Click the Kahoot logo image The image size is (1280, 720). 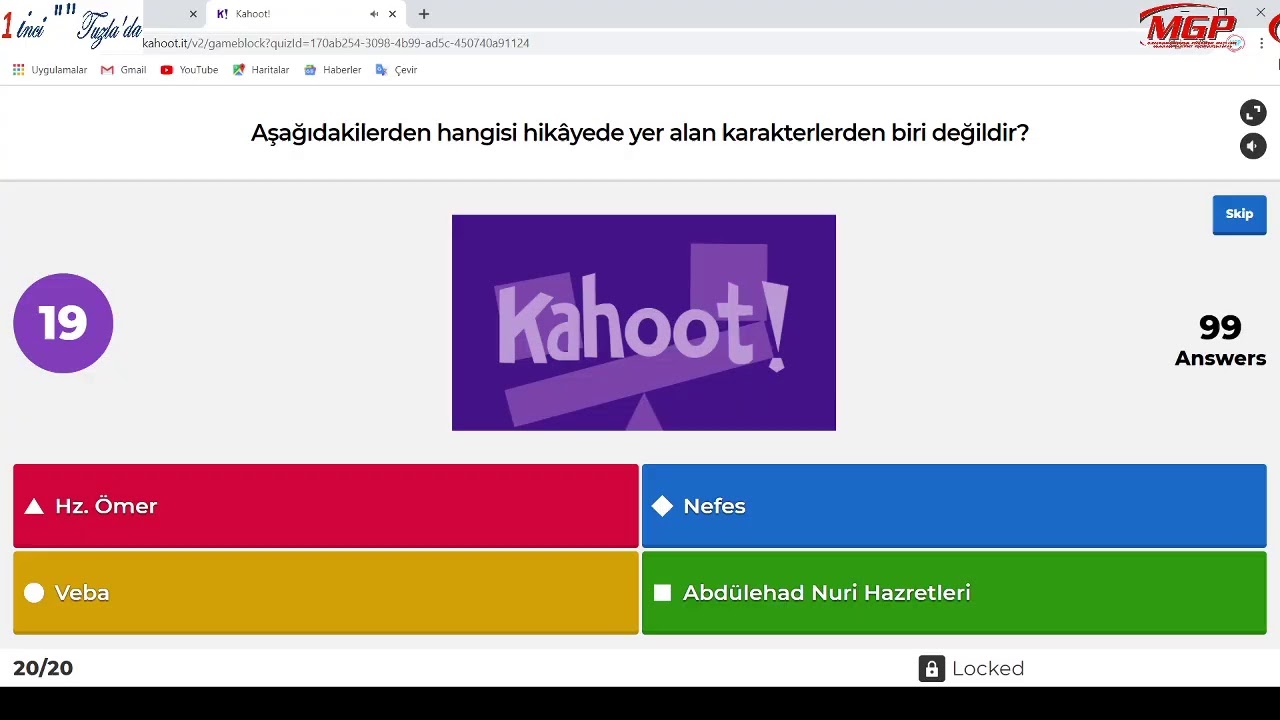point(643,323)
